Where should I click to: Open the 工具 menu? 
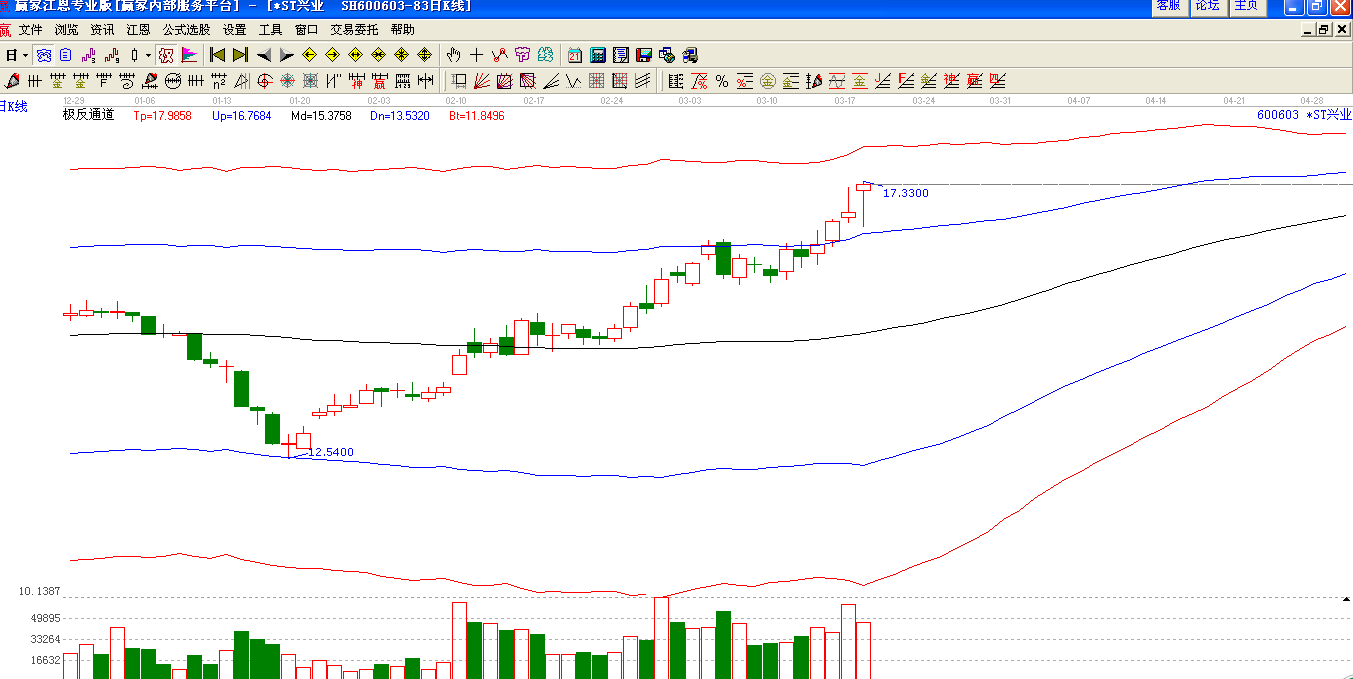coord(270,30)
